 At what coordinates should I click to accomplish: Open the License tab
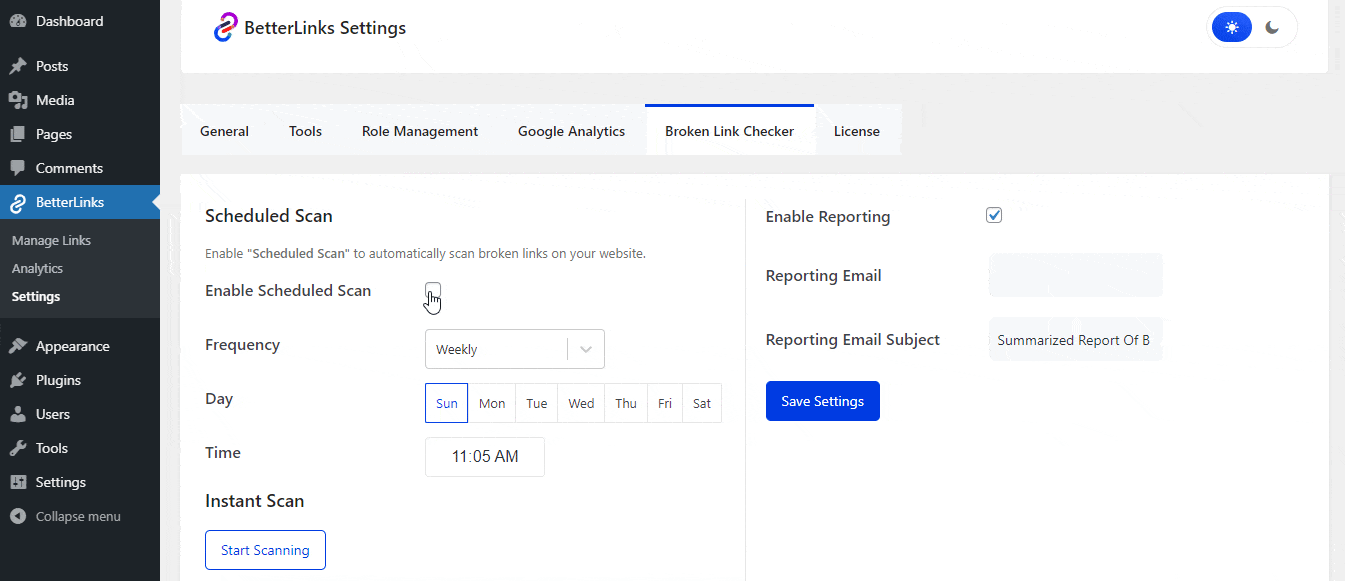(x=857, y=130)
